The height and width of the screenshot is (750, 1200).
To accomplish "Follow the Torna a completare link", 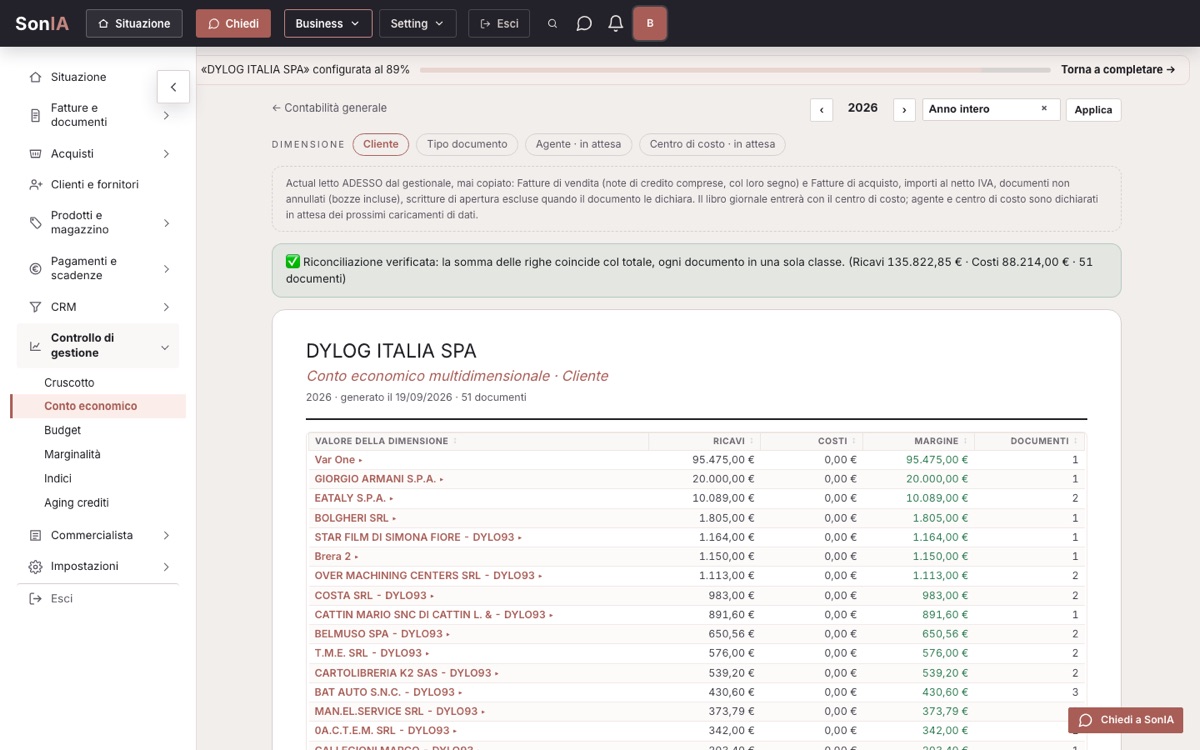I will pyautogui.click(x=1118, y=70).
